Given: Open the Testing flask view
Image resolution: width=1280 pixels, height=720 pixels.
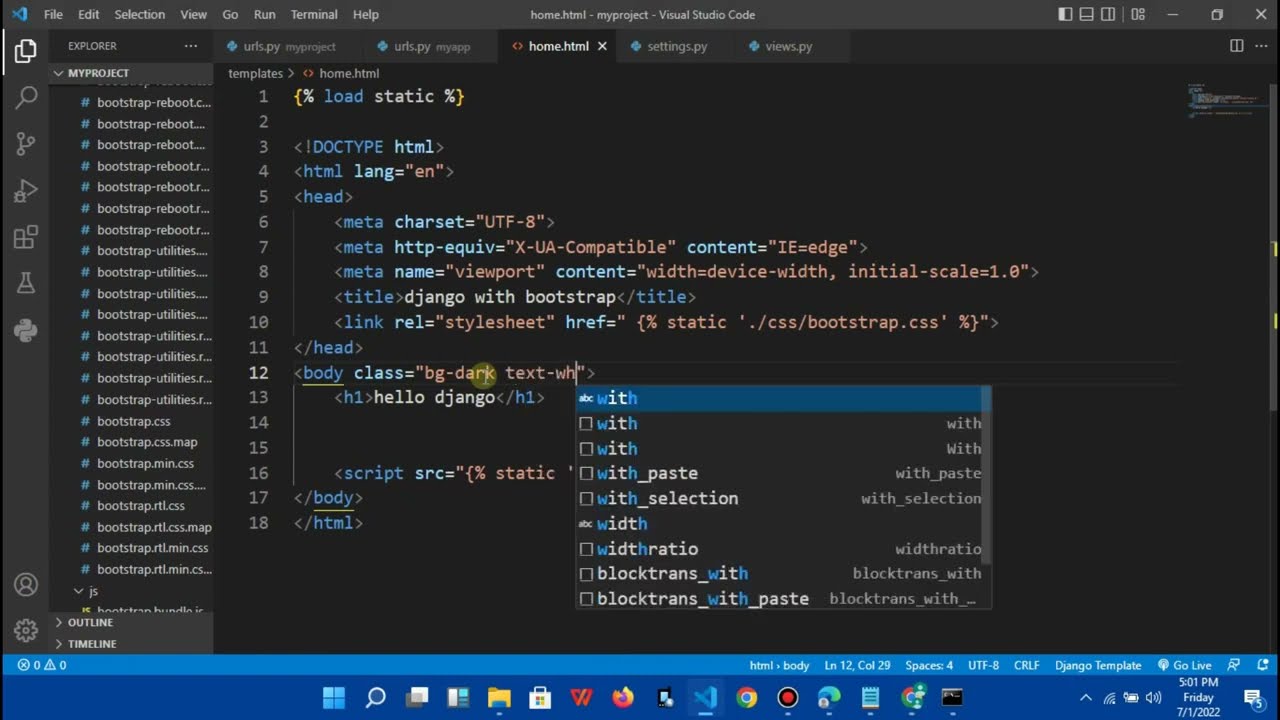Looking at the screenshot, I should point(26,284).
